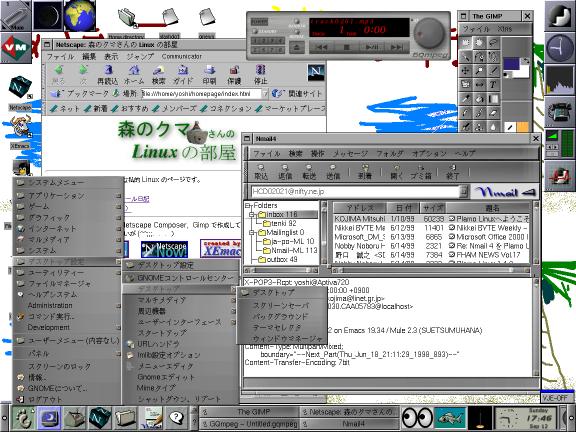Select the Move tool in GIMP toolbox
This screenshot has width=576, height=432.
[465, 71]
